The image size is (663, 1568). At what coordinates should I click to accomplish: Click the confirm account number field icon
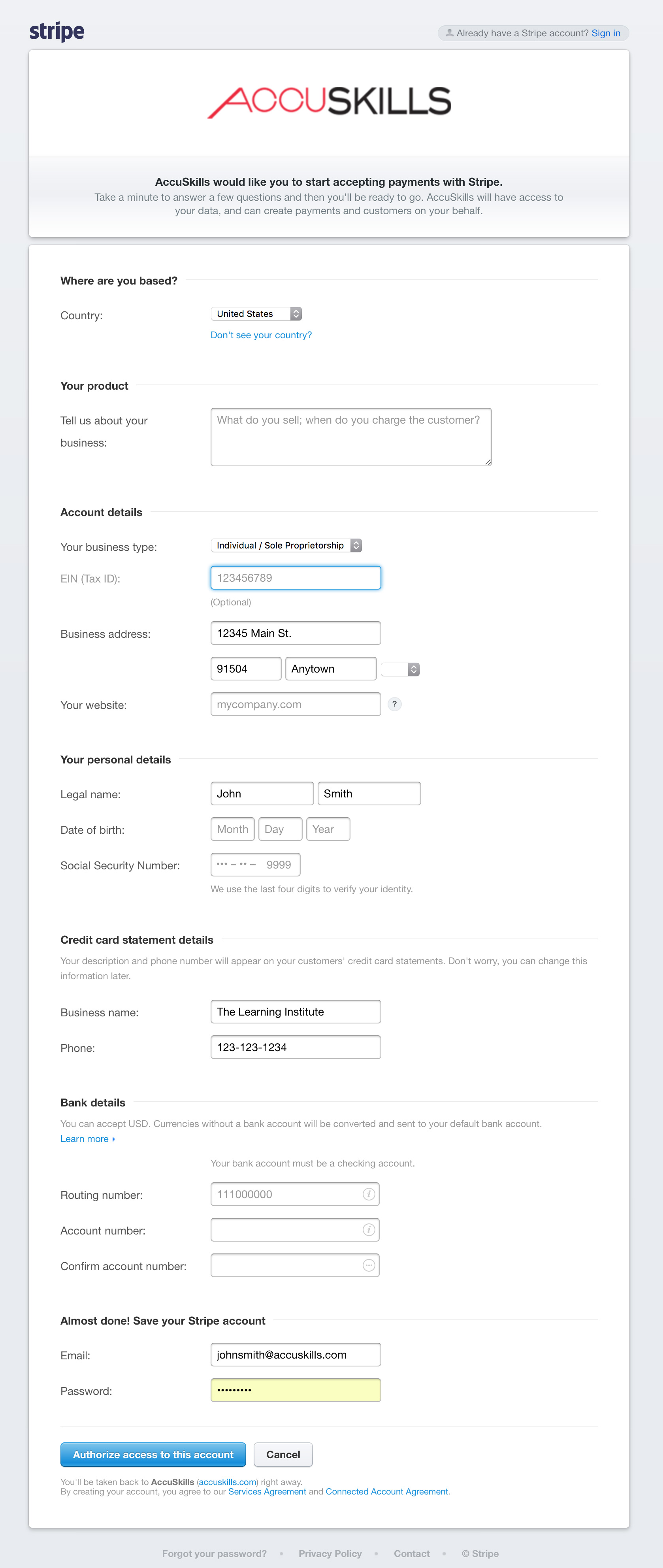coord(368,1265)
